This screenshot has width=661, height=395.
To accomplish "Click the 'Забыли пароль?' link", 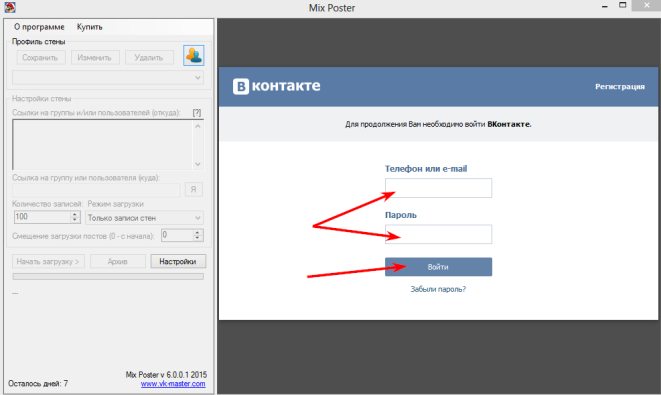I will (x=438, y=289).
